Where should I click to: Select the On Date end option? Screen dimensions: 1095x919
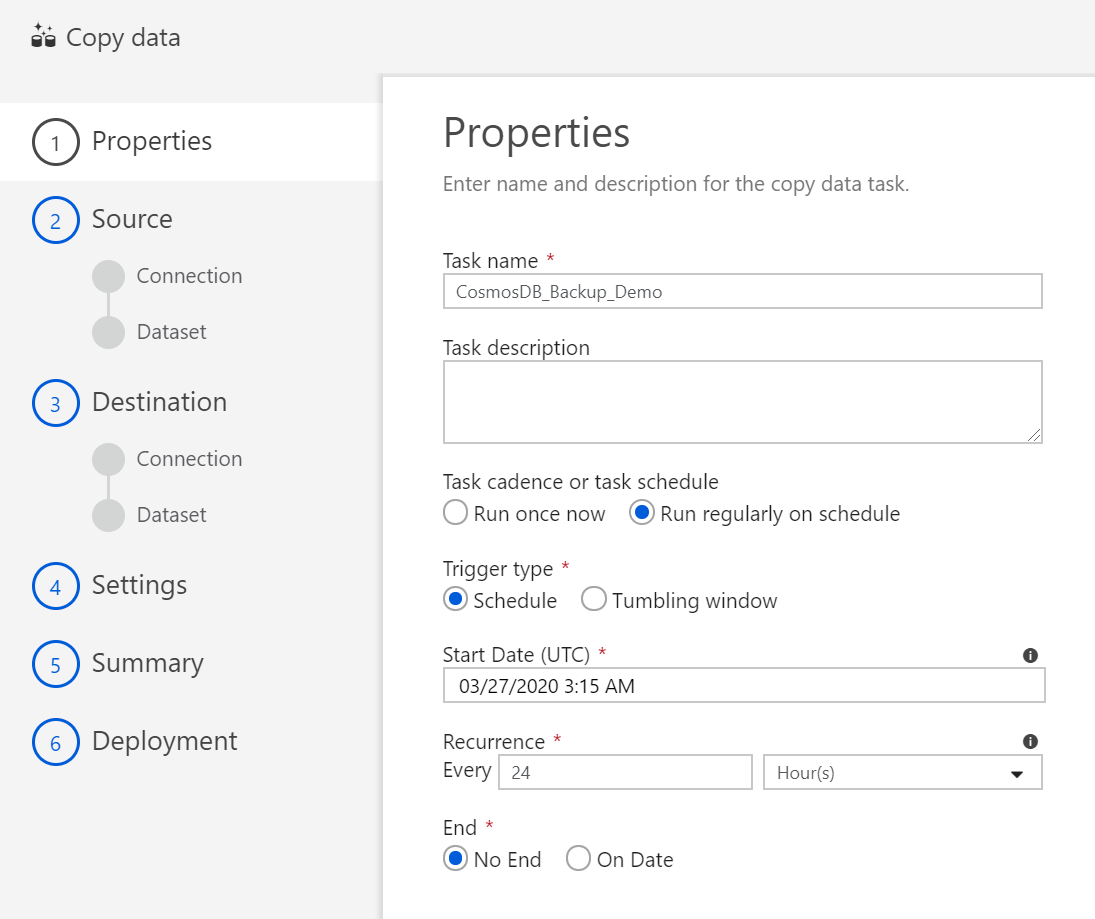(x=579, y=859)
